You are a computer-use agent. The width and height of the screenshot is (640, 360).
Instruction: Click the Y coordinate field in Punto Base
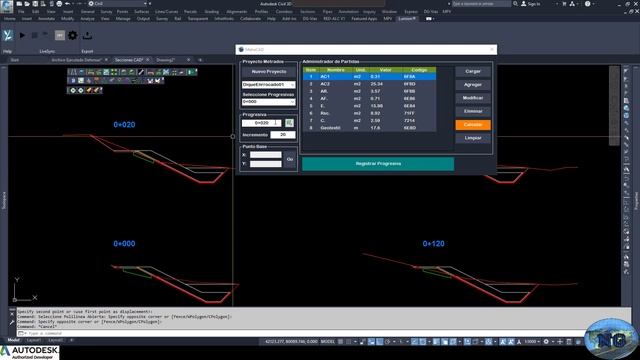(x=266, y=164)
